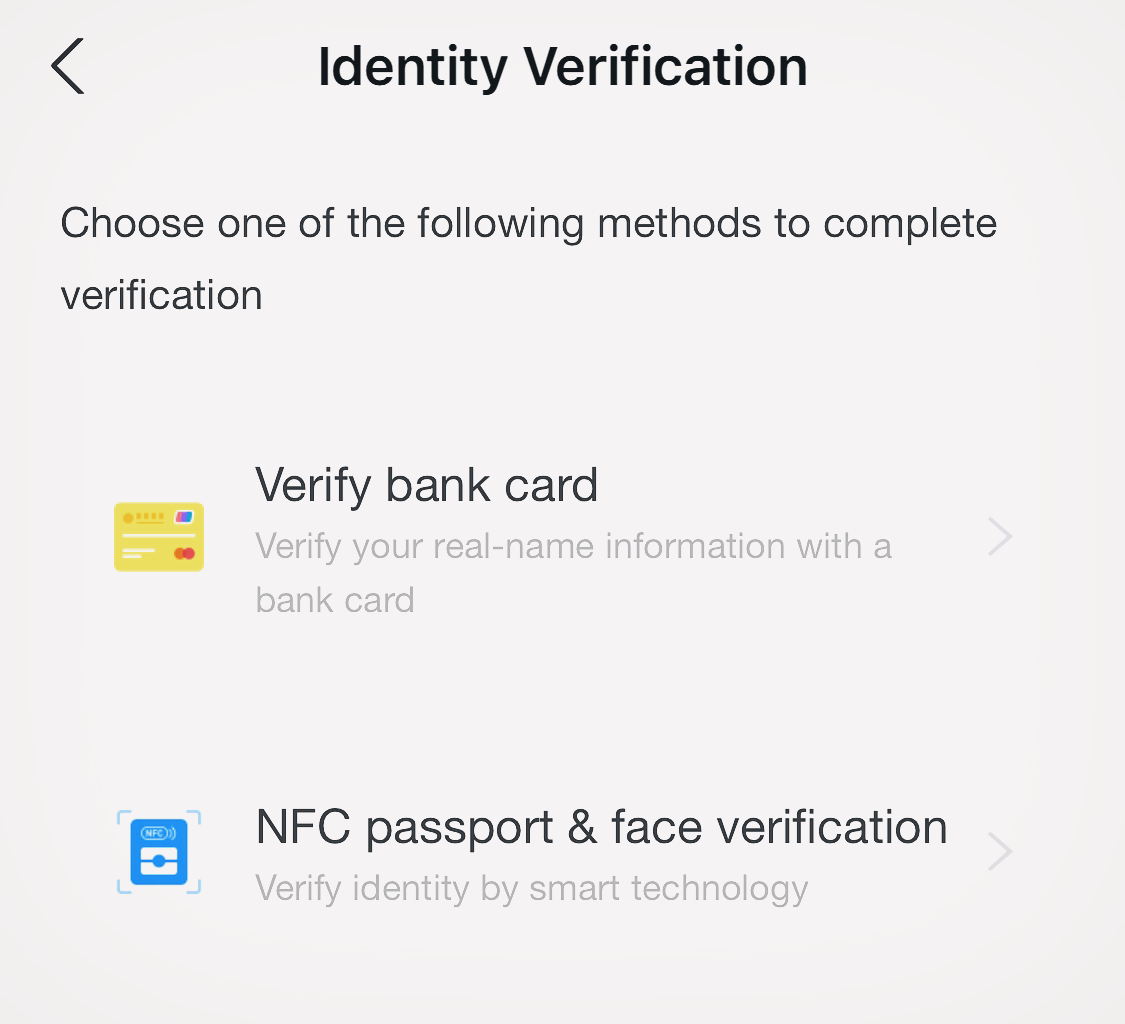Click the word "verification" ending the instruction
This screenshot has width=1125, height=1024.
point(162,295)
